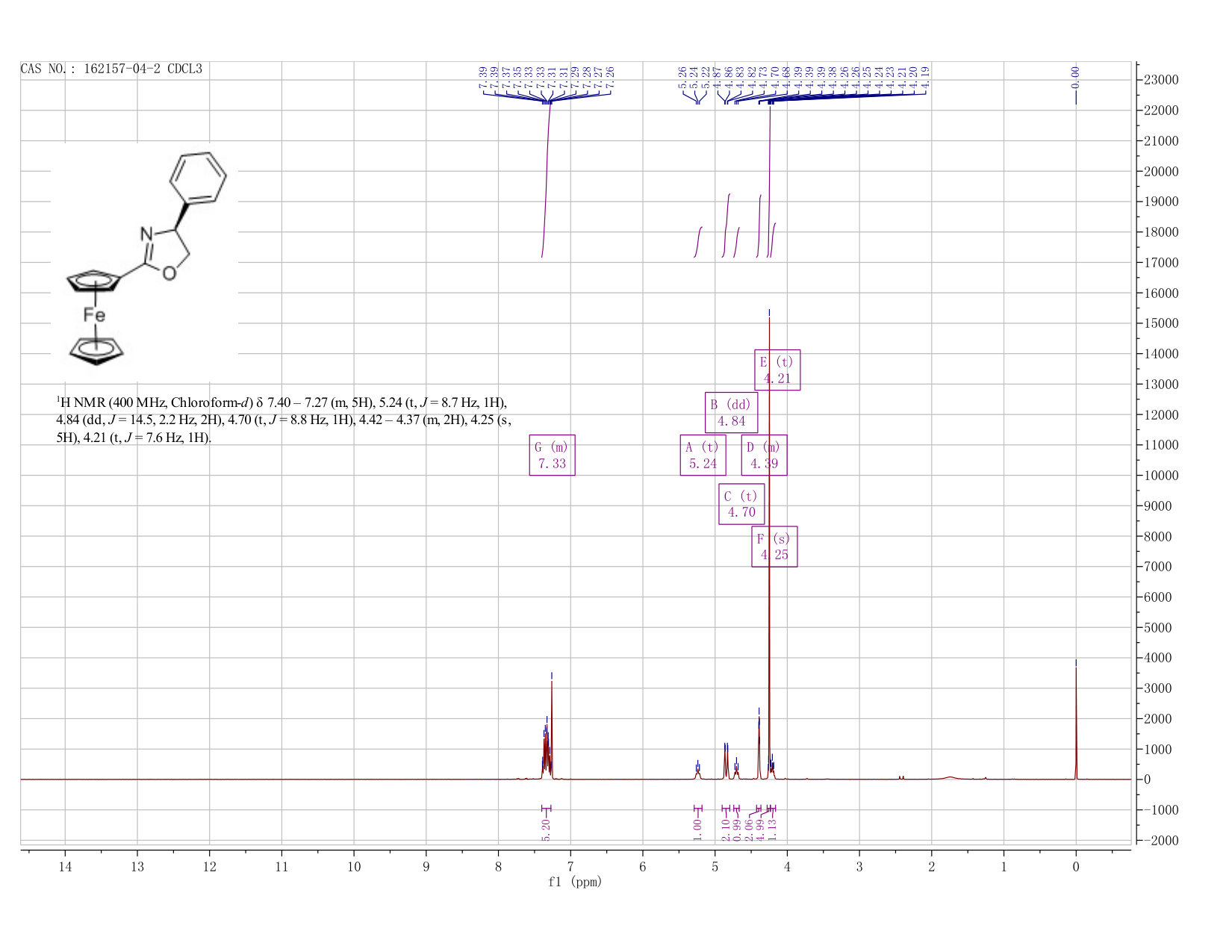1232x952 pixels.
Task: Click the Fe atom label in the structure
Action: point(94,315)
